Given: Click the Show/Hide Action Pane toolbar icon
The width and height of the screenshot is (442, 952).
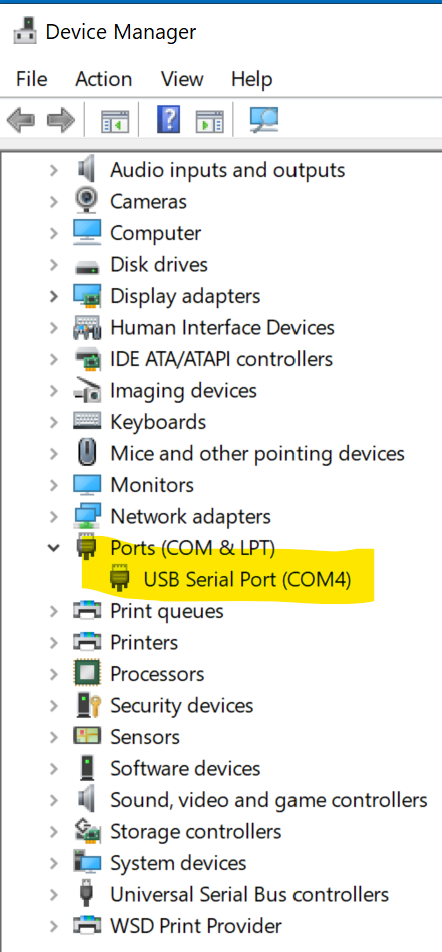Looking at the screenshot, I should coord(209,121).
